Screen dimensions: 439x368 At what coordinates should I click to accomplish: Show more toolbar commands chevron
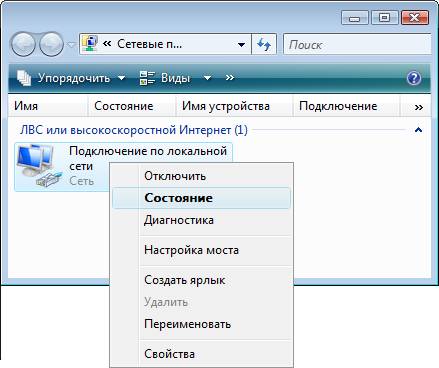tap(229, 78)
